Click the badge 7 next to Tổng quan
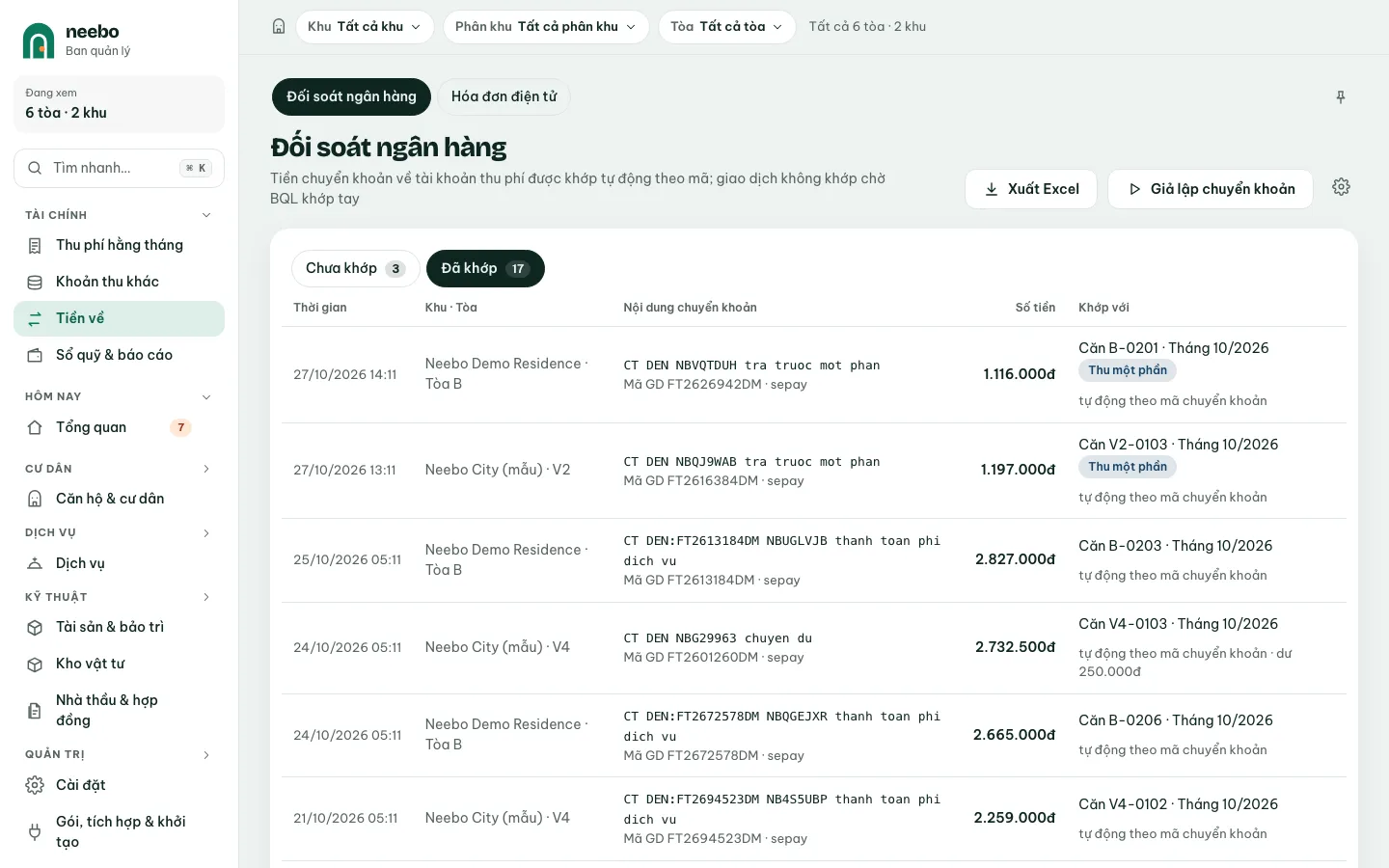The width and height of the screenshot is (1389, 868). [x=180, y=427]
